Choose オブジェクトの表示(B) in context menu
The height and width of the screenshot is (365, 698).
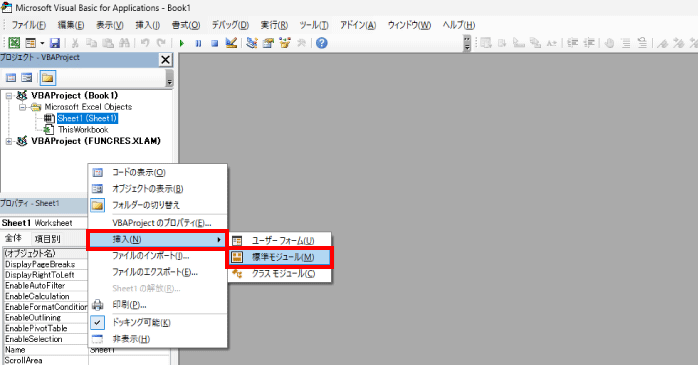click(158, 189)
